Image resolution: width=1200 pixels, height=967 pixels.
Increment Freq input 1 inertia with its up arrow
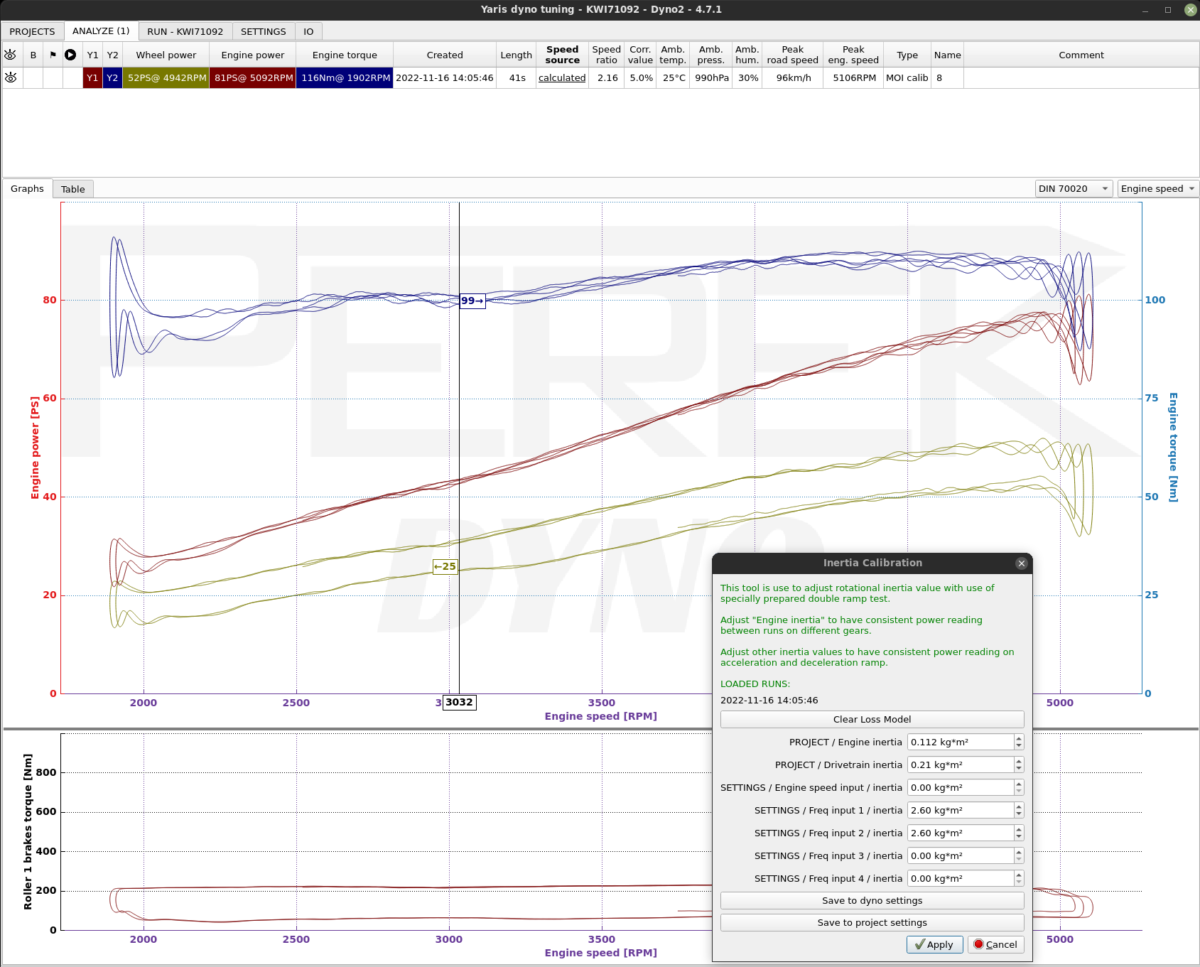coord(1018,806)
